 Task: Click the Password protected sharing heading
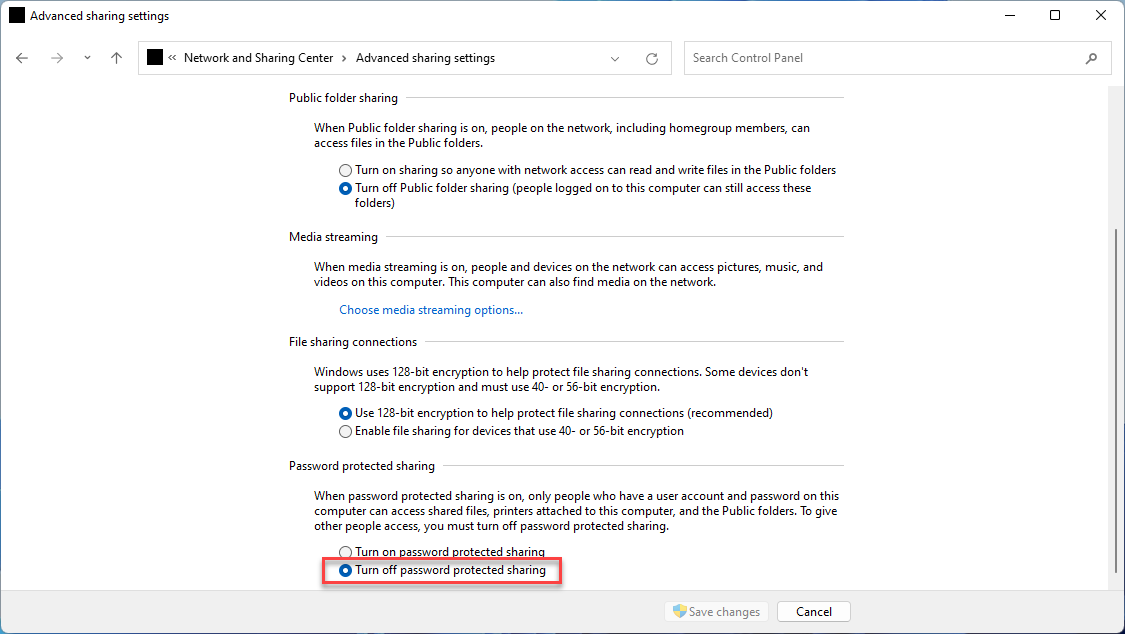(x=362, y=466)
